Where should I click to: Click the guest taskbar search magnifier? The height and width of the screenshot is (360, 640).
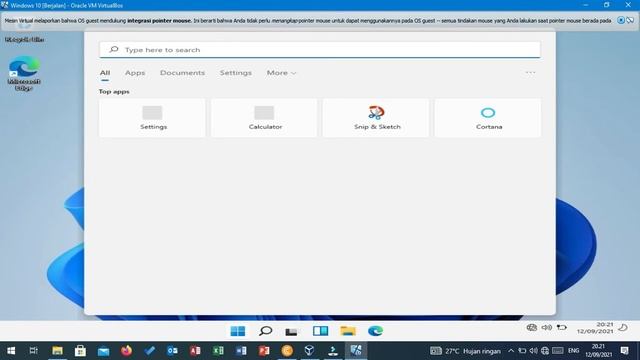point(265,331)
